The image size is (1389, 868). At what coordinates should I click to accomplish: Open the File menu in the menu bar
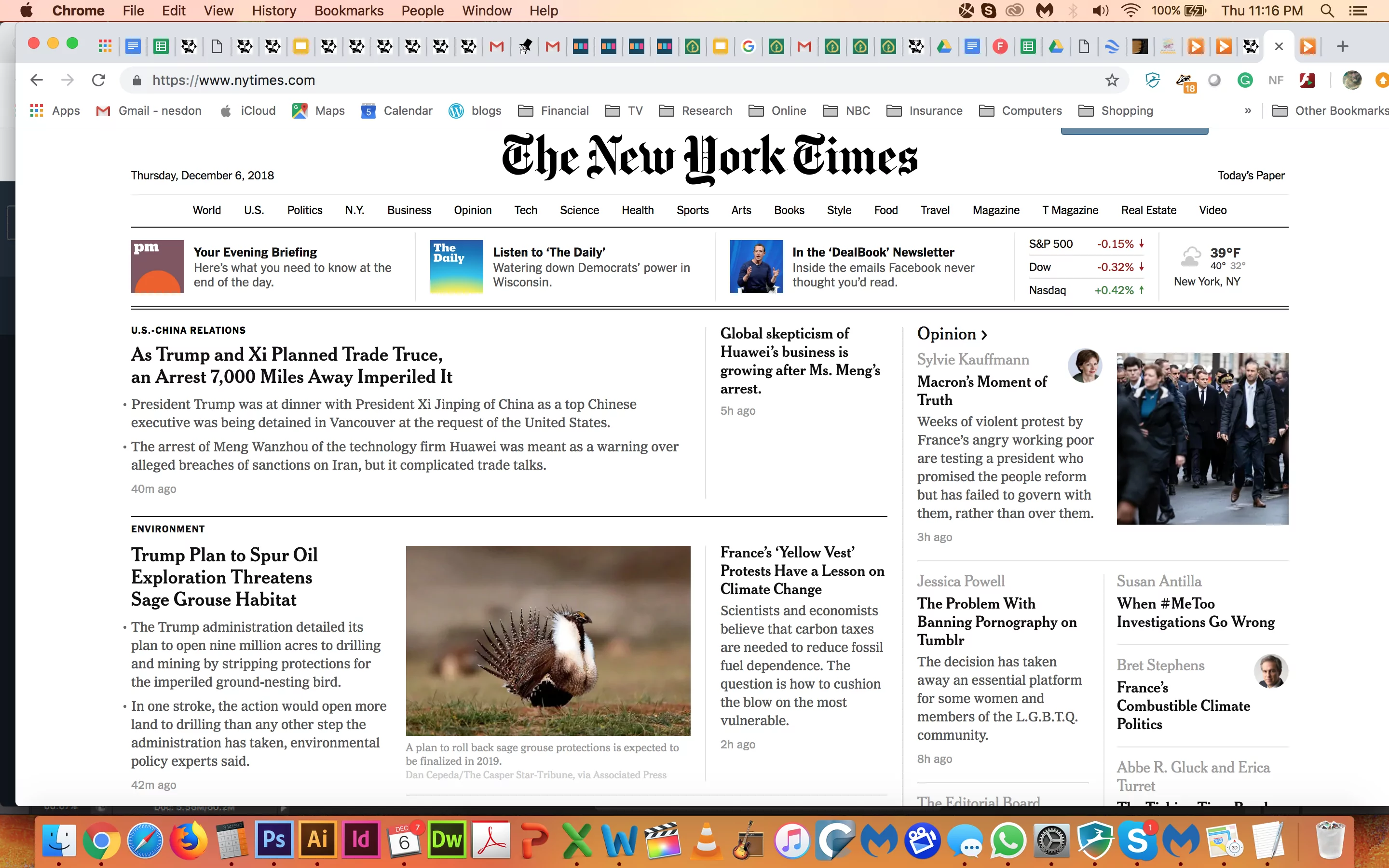point(133,11)
